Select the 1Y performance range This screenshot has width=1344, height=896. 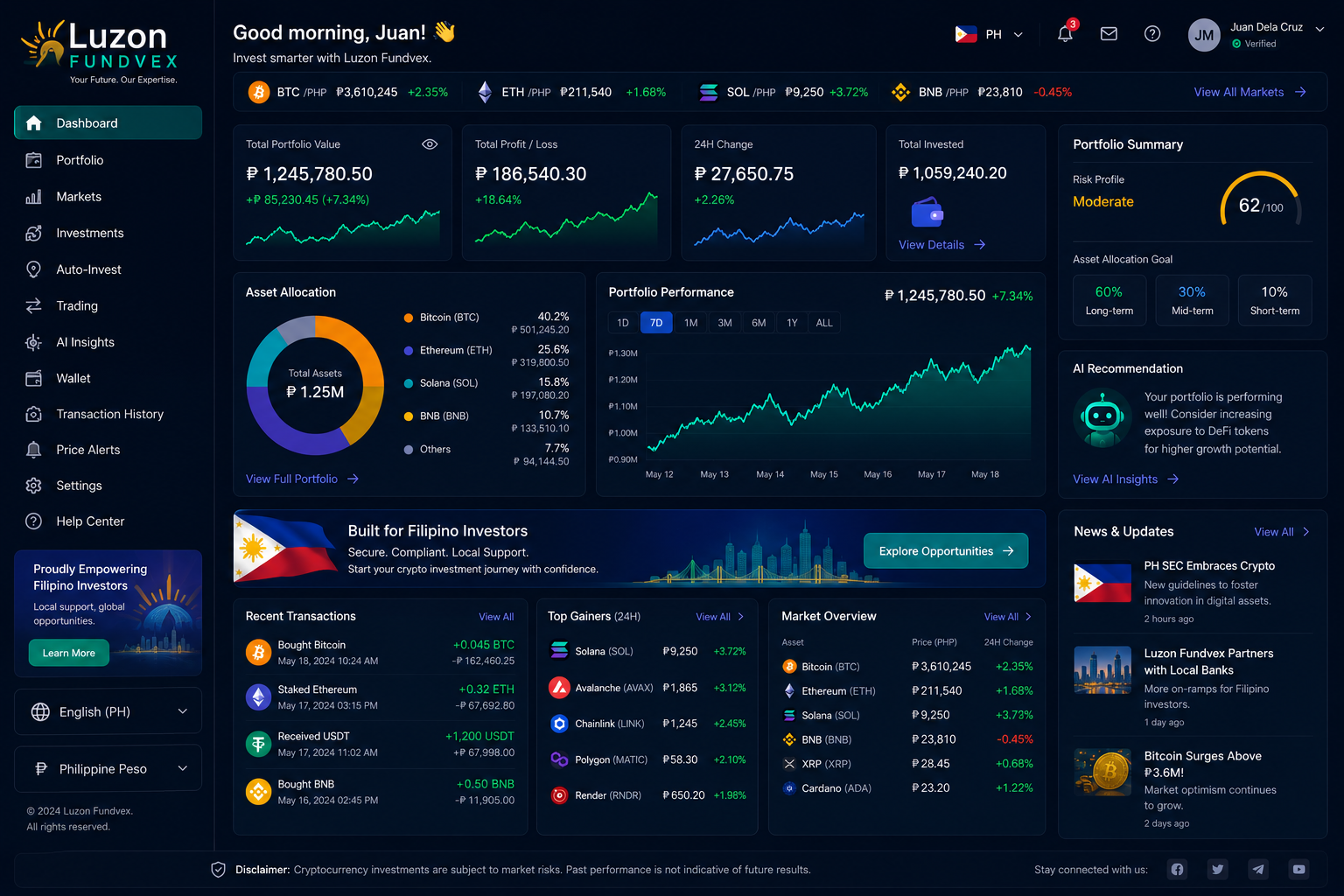(792, 323)
